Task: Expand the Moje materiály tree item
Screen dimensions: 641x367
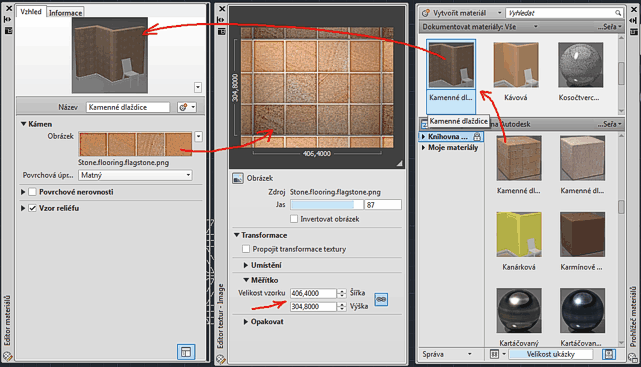Action: pyautogui.click(x=424, y=148)
